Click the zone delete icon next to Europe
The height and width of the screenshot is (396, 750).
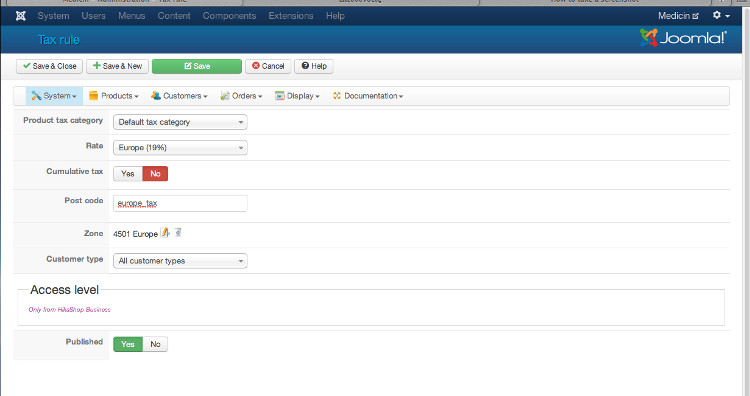178,232
